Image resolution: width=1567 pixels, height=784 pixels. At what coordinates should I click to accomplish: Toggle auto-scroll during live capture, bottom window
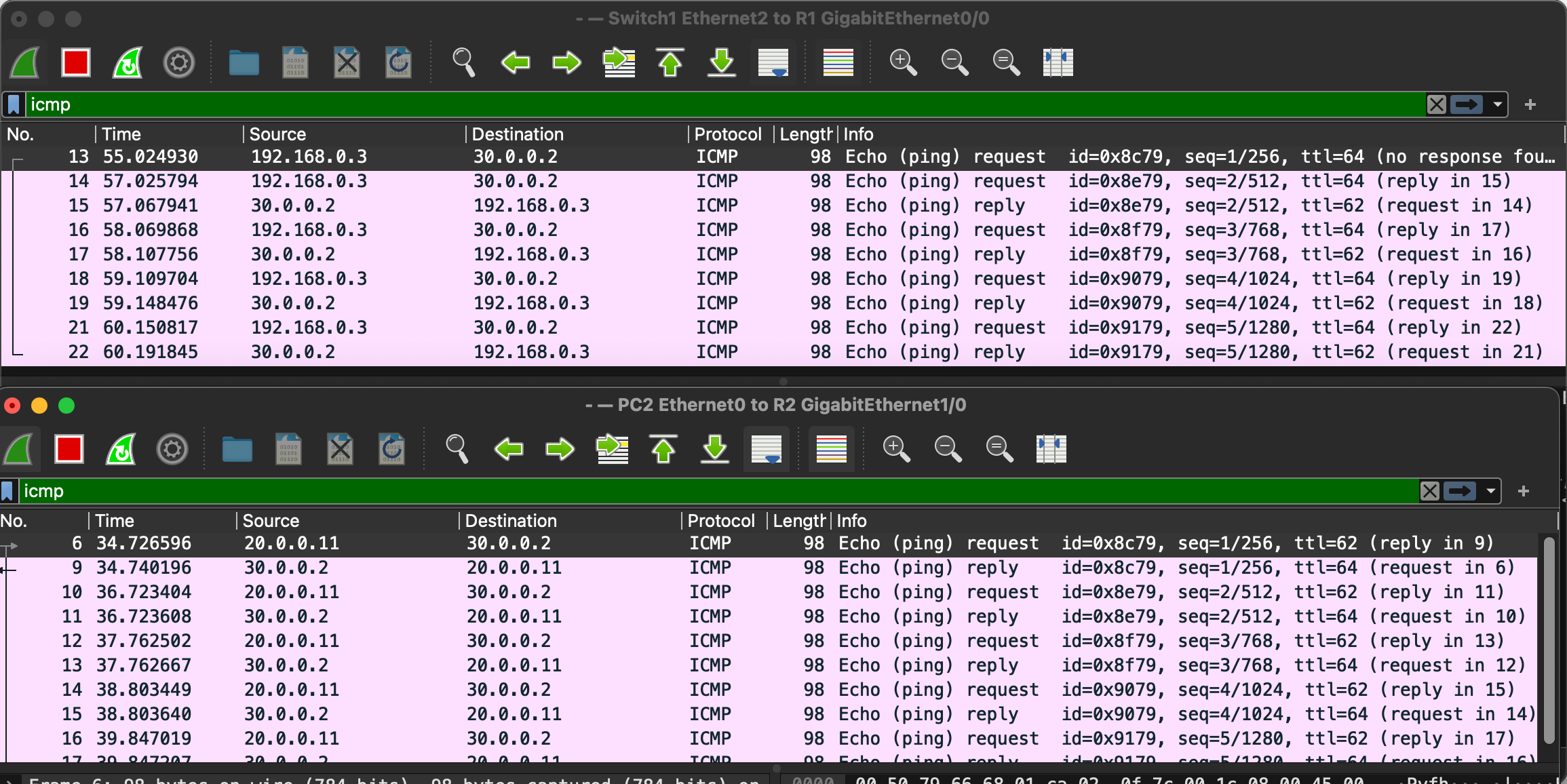coord(767,449)
